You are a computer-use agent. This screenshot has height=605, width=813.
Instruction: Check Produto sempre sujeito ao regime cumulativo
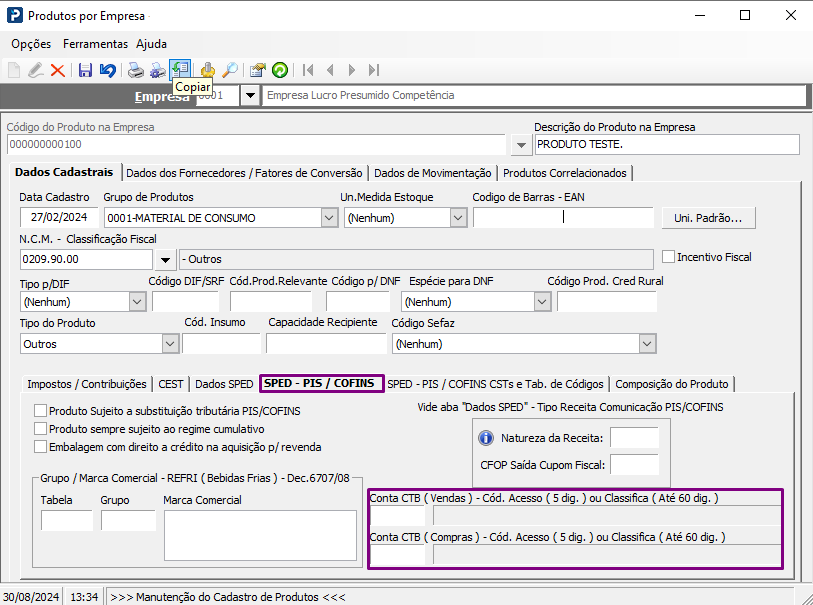click(41, 429)
